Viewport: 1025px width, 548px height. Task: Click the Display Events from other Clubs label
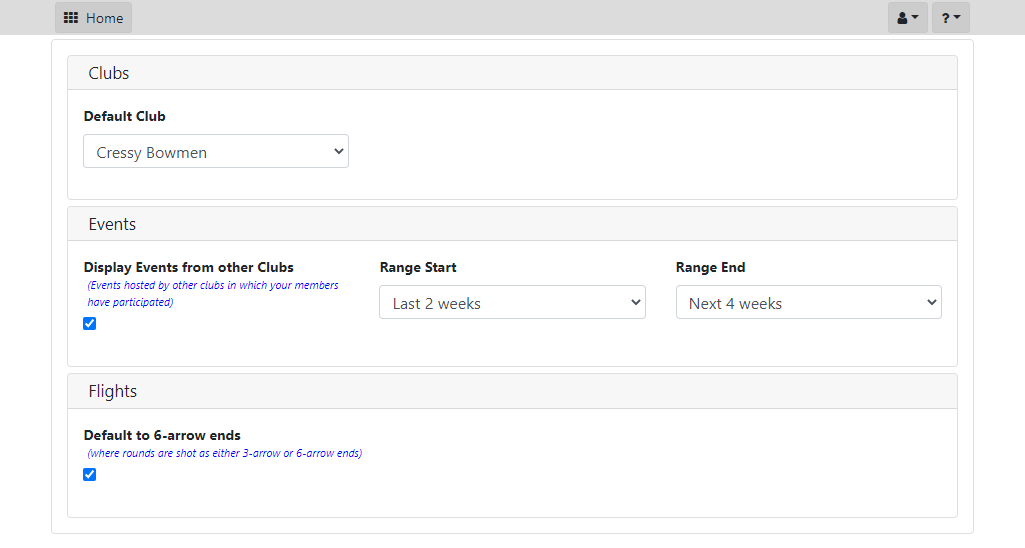[x=188, y=267]
